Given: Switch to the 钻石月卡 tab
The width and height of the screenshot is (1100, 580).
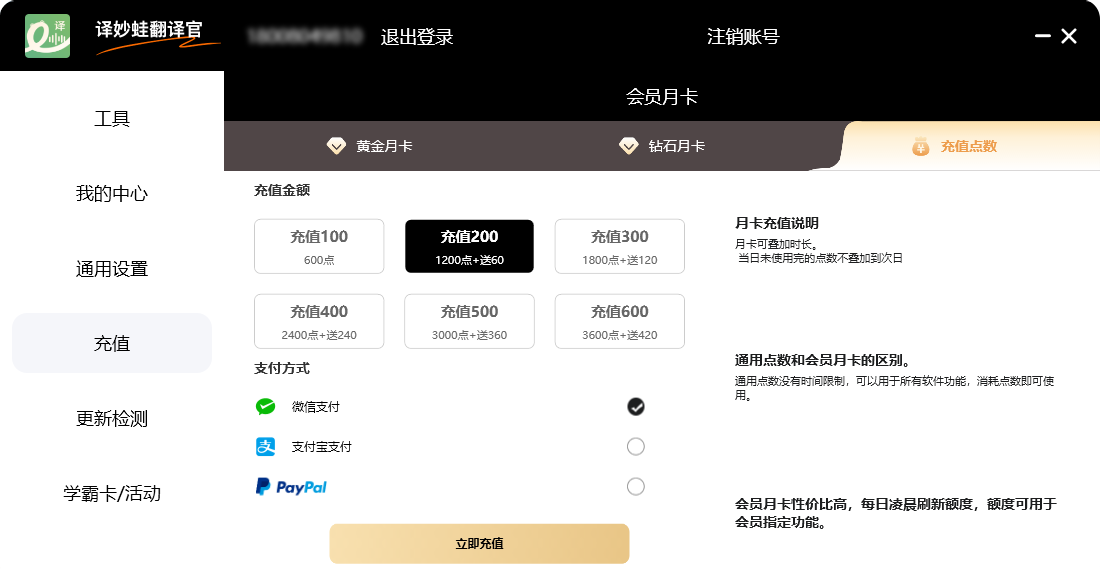Looking at the screenshot, I should (x=662, y=146).
